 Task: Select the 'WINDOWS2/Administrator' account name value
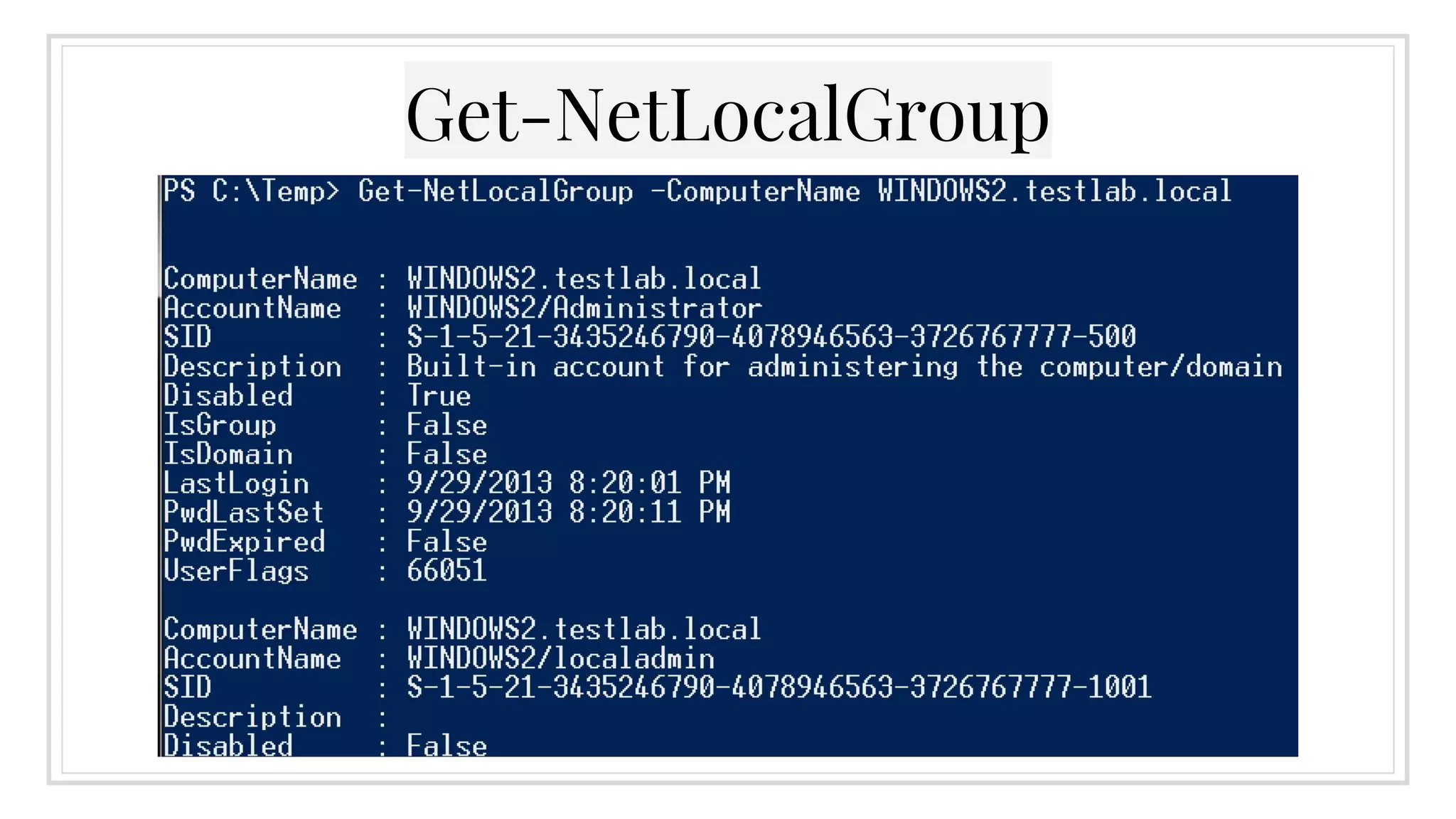click(x=584, y=308)
